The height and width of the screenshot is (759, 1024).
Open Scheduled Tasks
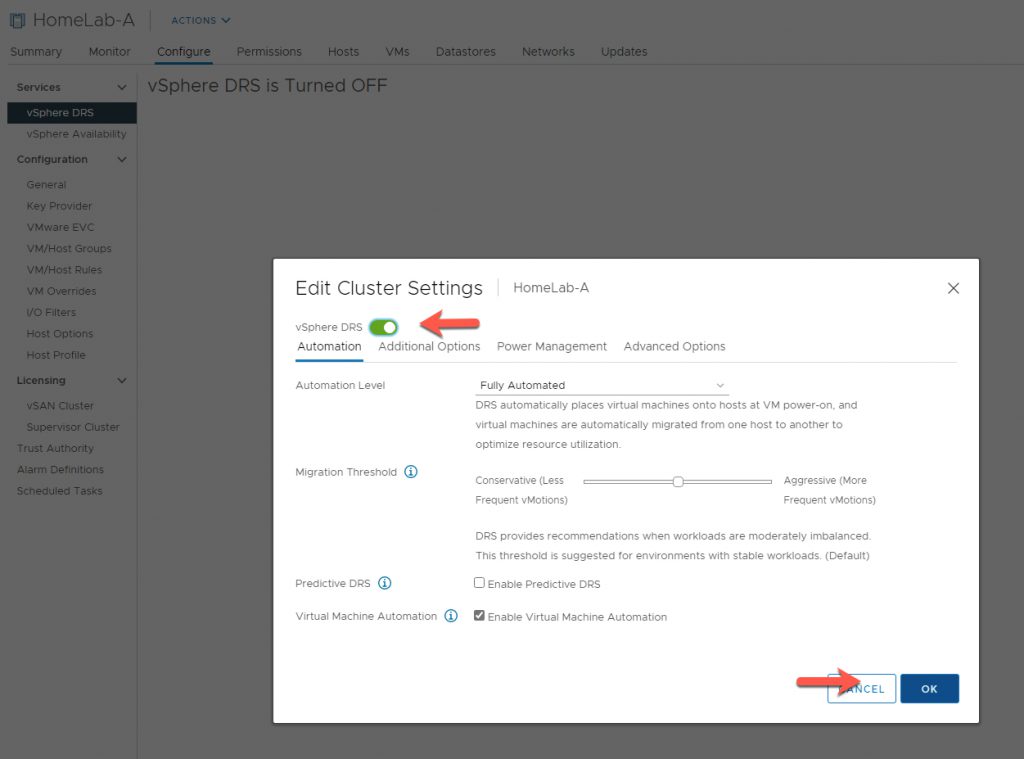[59, 491]
